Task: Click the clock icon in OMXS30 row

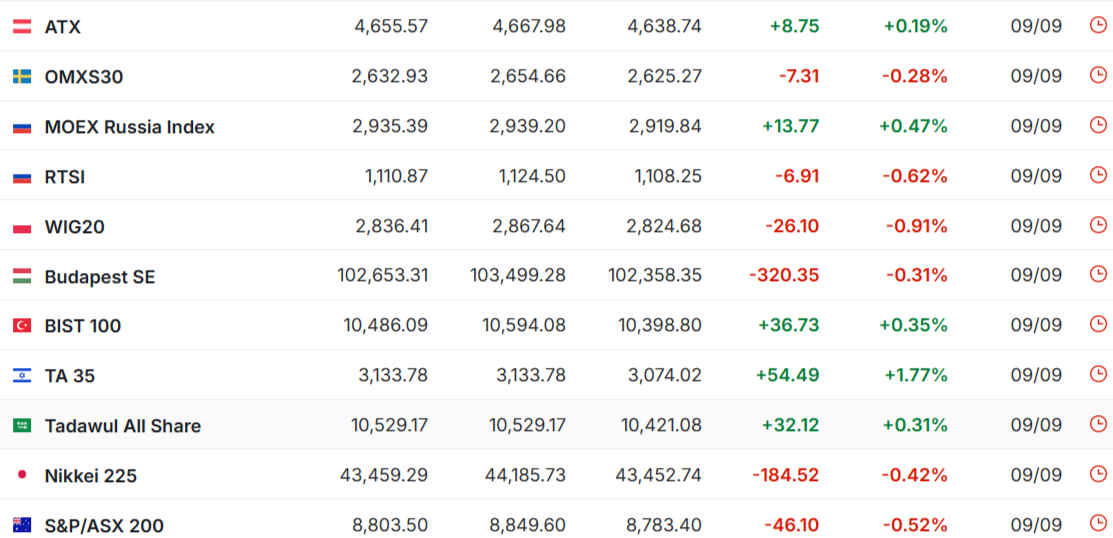Action: [1097, 75]
